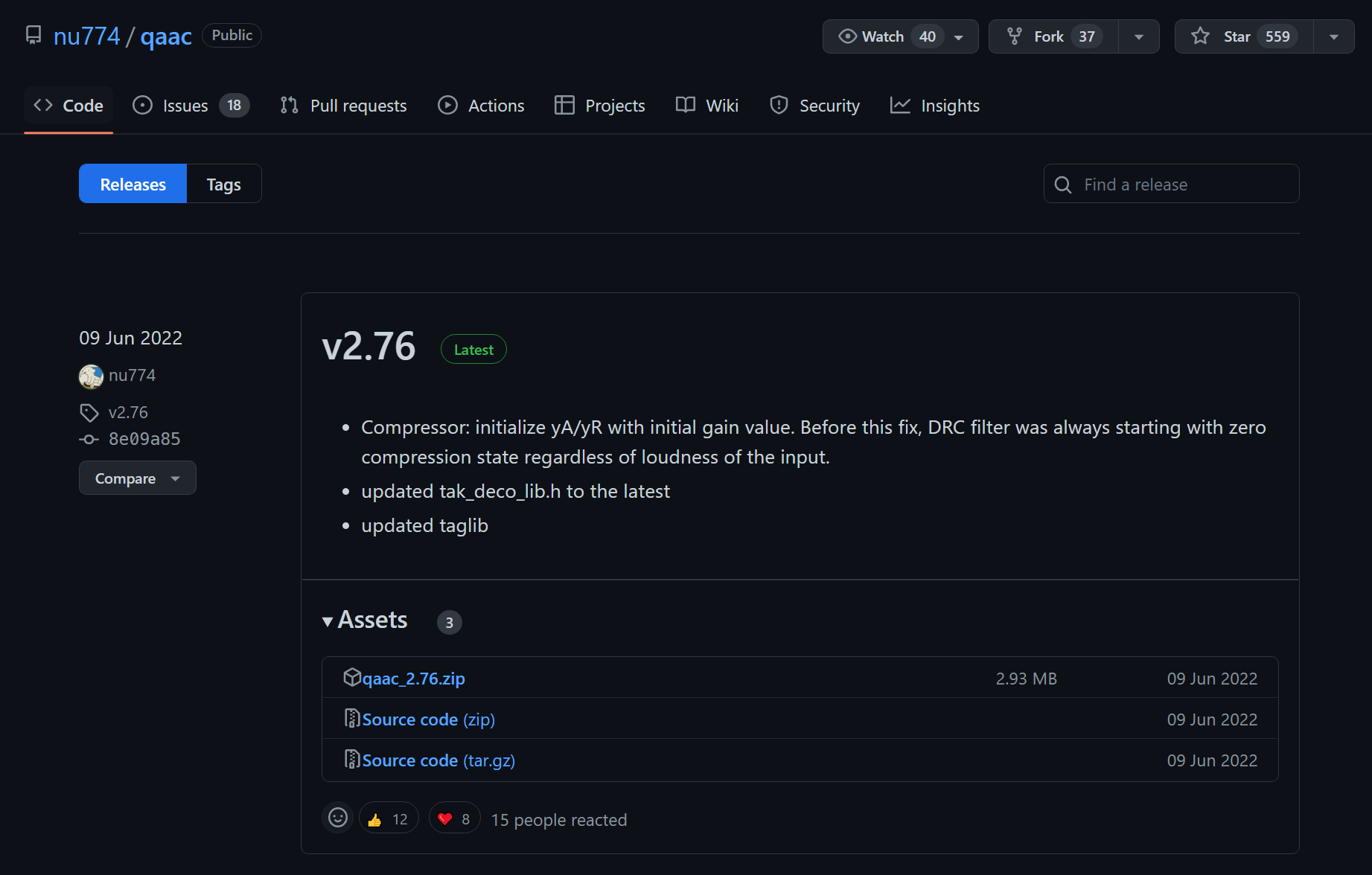Open the Projects tab
This screenshot has height=875, width=1372.
(x=600, y=106)
